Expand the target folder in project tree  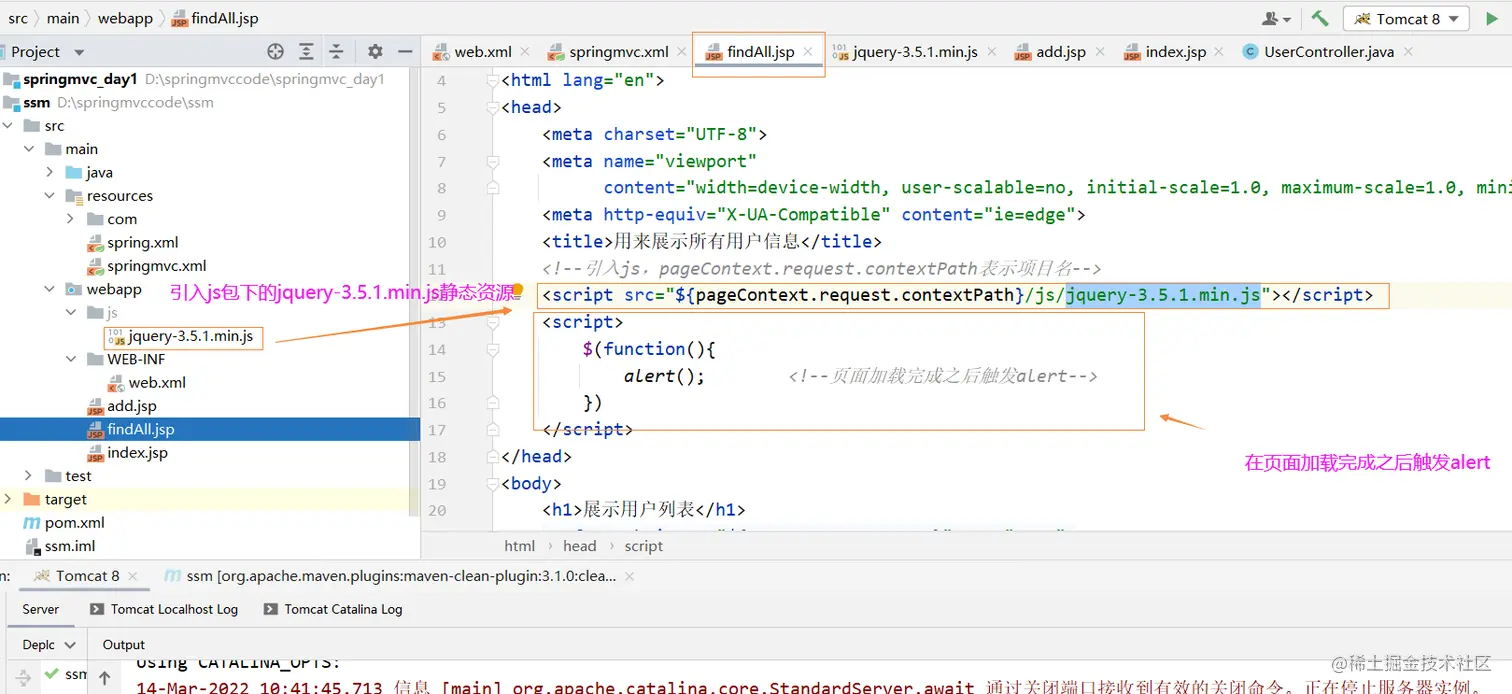(9, 499)
